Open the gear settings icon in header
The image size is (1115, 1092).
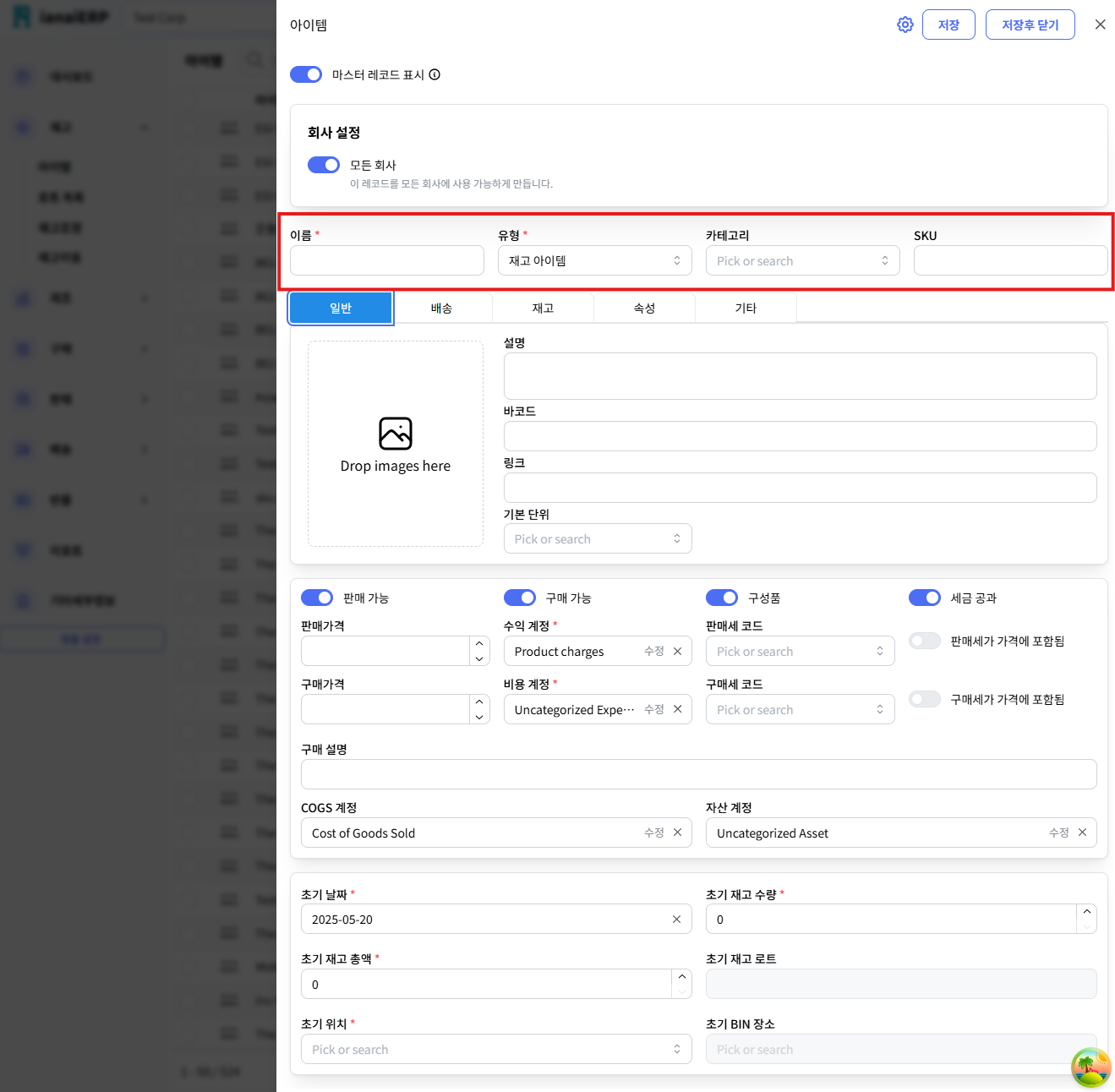click(x=905, y=25)
